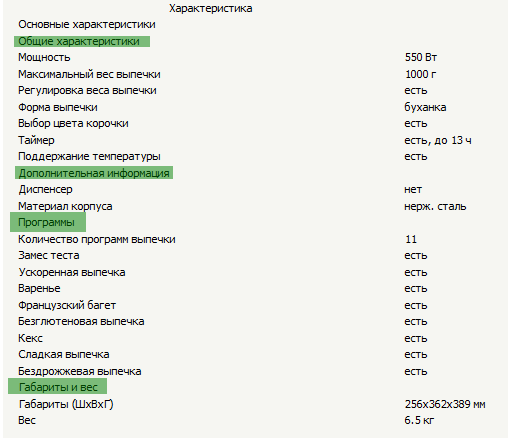This screenshot has height=438, width=508.
Task: Click the Форма выпечки label
Action: 58,107
